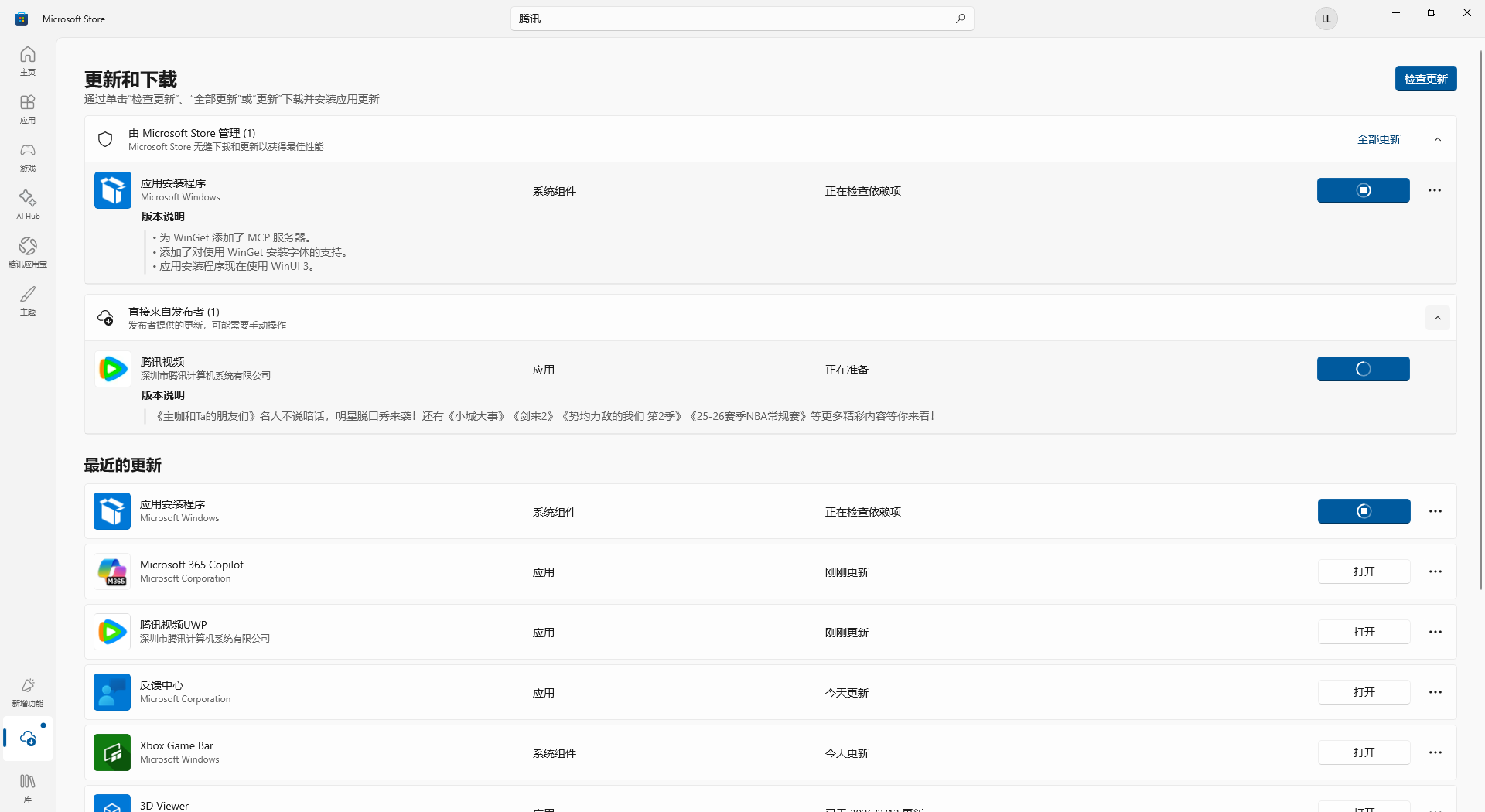Click the Microsoft 365 Copilot app icon
The height and width of the screenshot is (812, 1485).
pyautogui.click(x=112, y=571)
